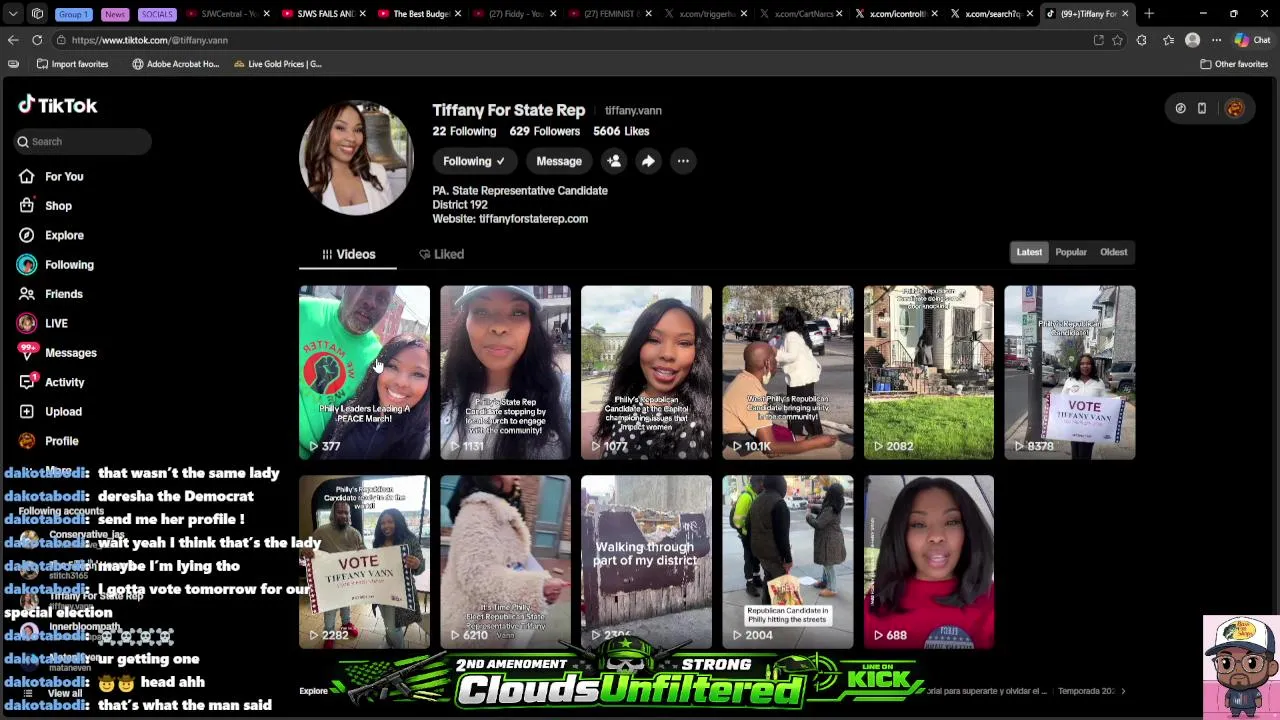Screen dimensions: 1280x720
Task: Play the Capitol video with 1077 views
Action: click(646, 372)
